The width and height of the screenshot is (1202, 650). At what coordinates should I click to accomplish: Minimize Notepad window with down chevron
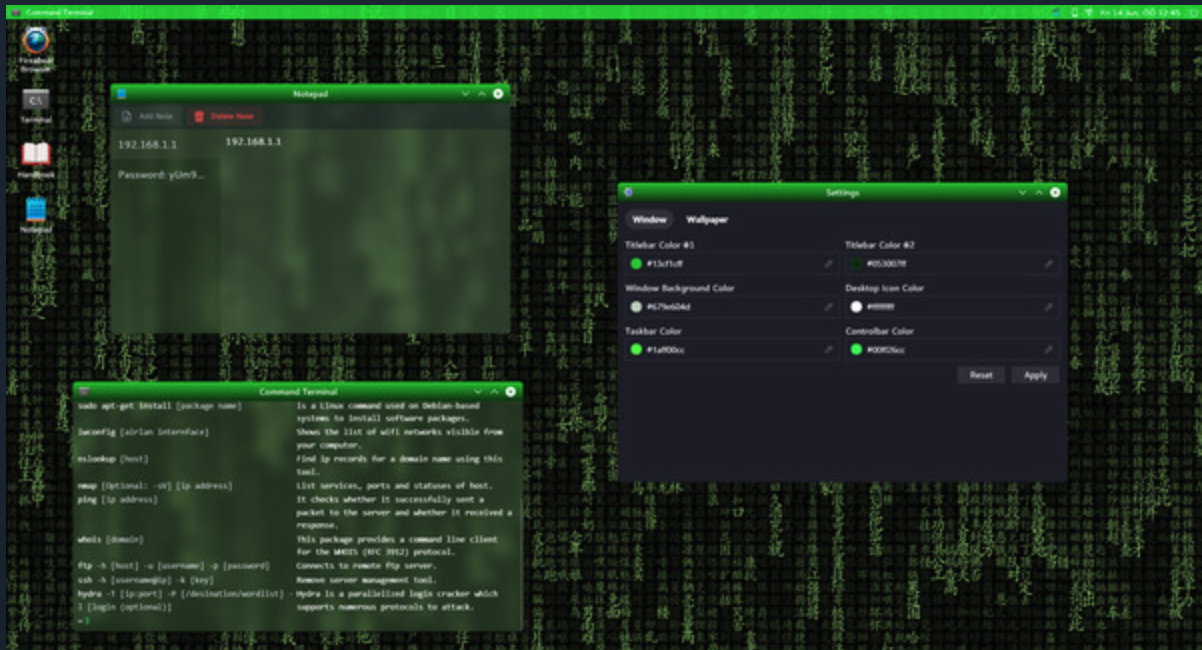pos(466,94)
